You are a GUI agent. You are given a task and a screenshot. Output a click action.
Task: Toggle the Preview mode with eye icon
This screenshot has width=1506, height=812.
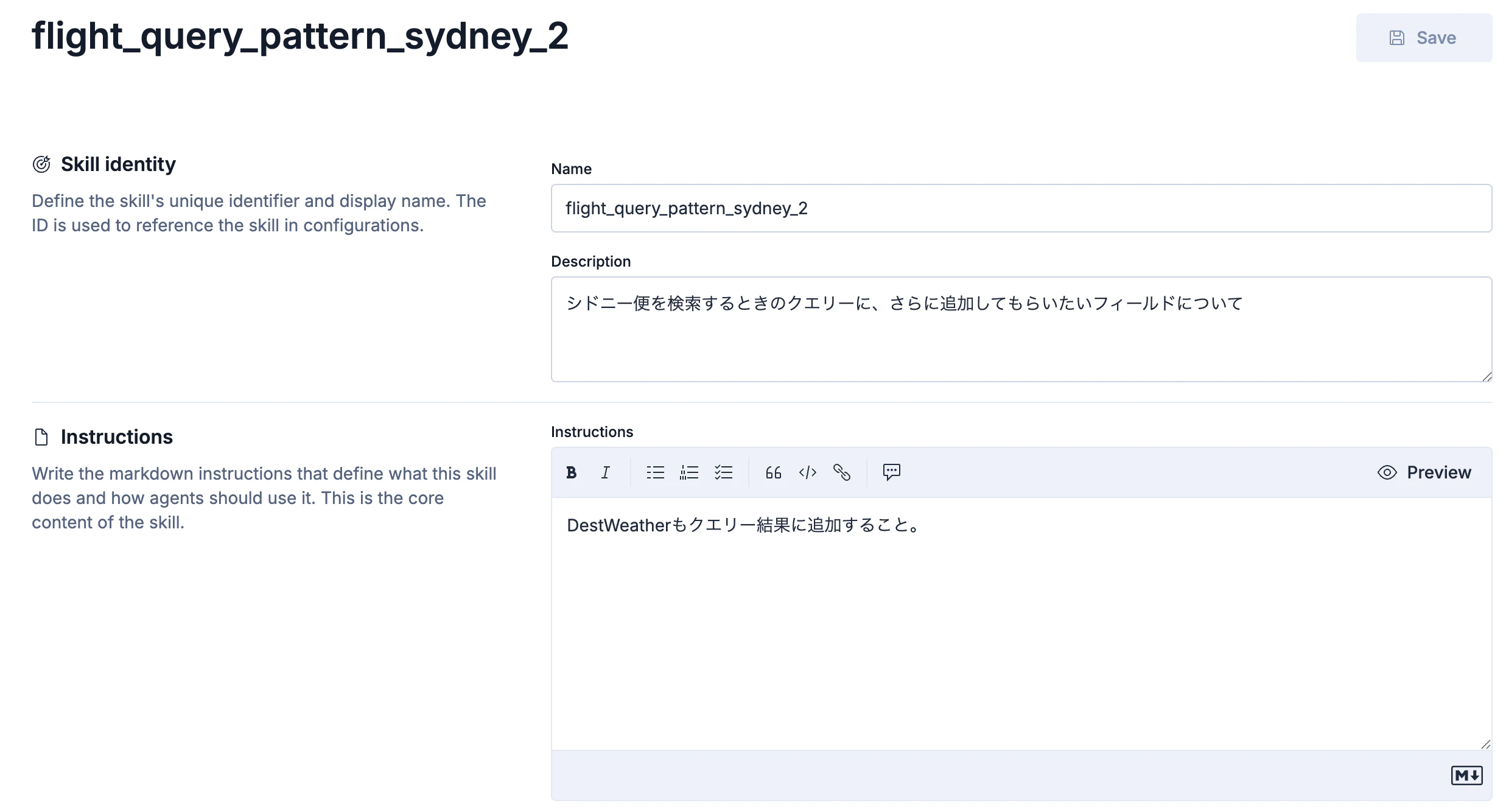(1424, 472)
